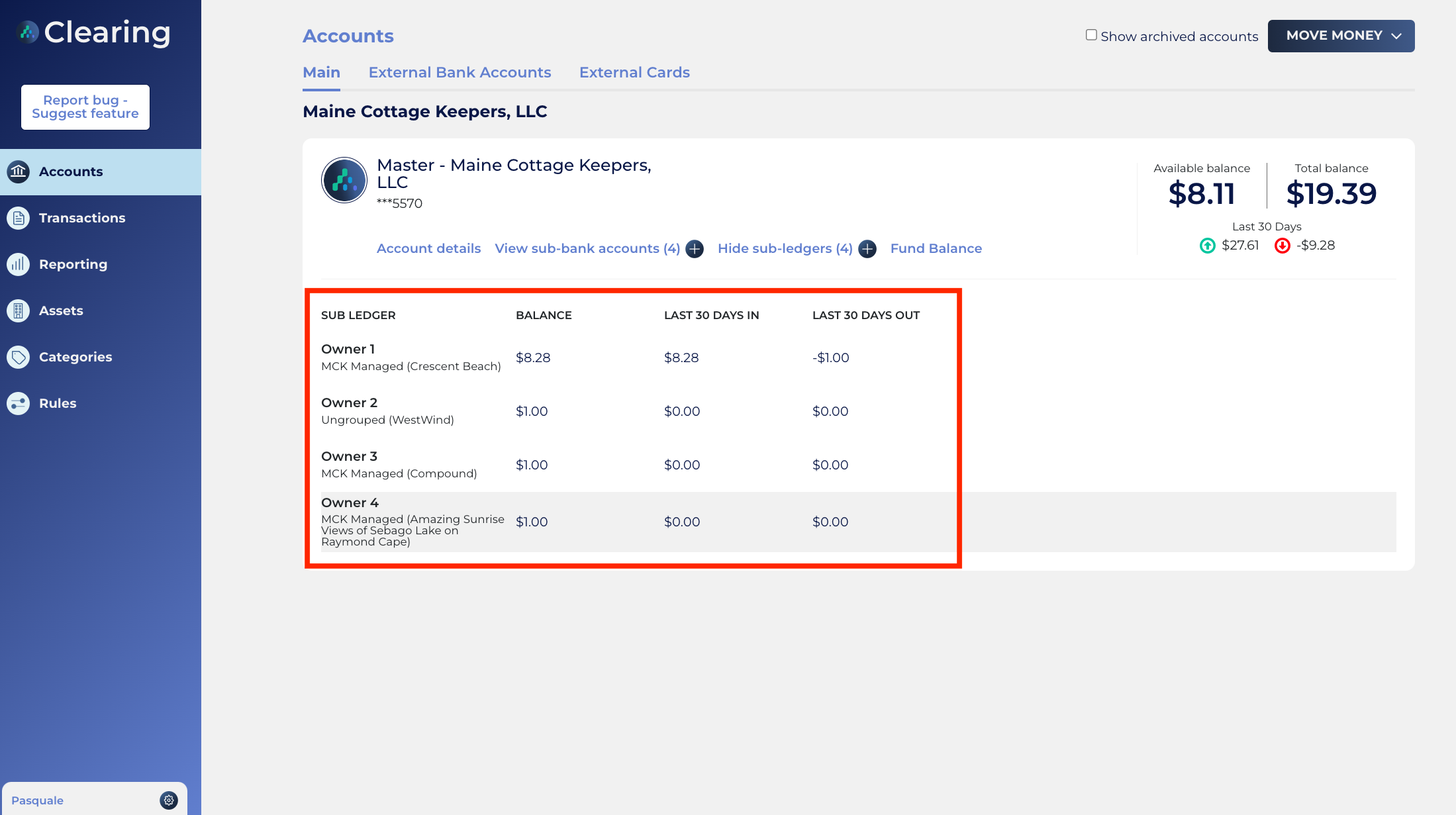1456x815 pixels.
Task: Click the red outgoing arrow icon
Action: coord(1283,246)
